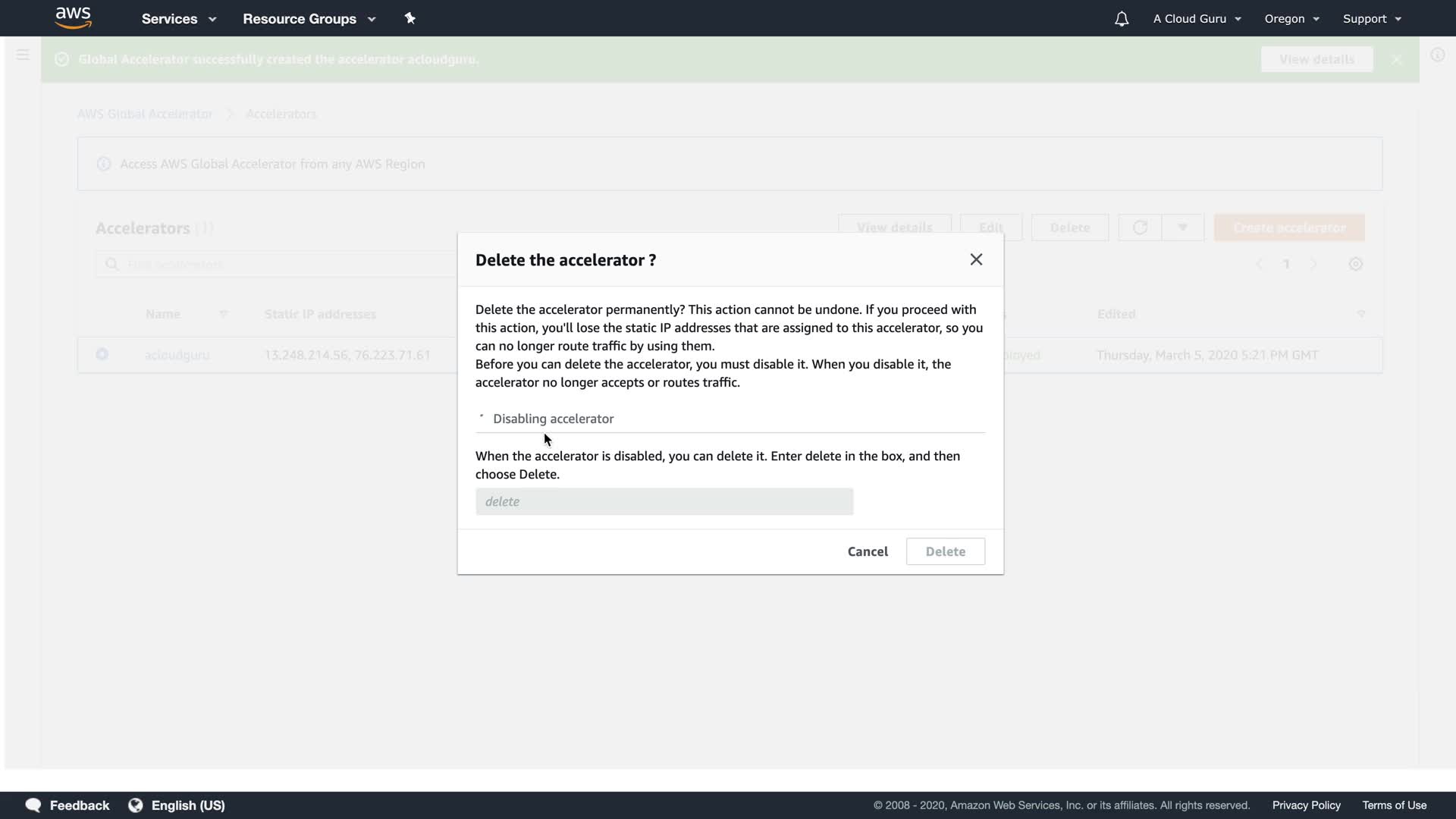The height and width of the screenshot is (819, 1456).
Task: Click the pin shortcuts icon
Action: 410,18
